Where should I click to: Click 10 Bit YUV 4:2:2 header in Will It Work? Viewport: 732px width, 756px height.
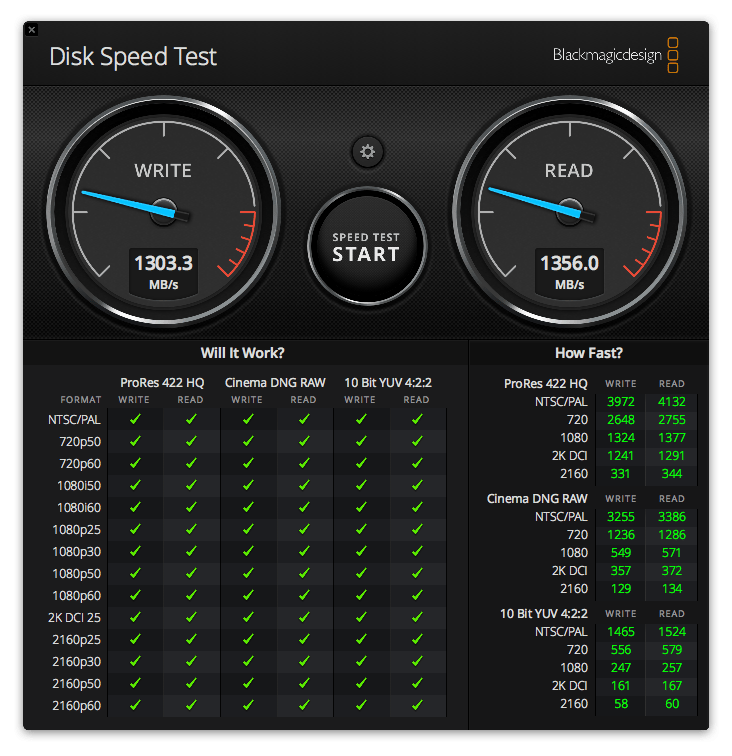pyautogui.click(x=388, y=383)
